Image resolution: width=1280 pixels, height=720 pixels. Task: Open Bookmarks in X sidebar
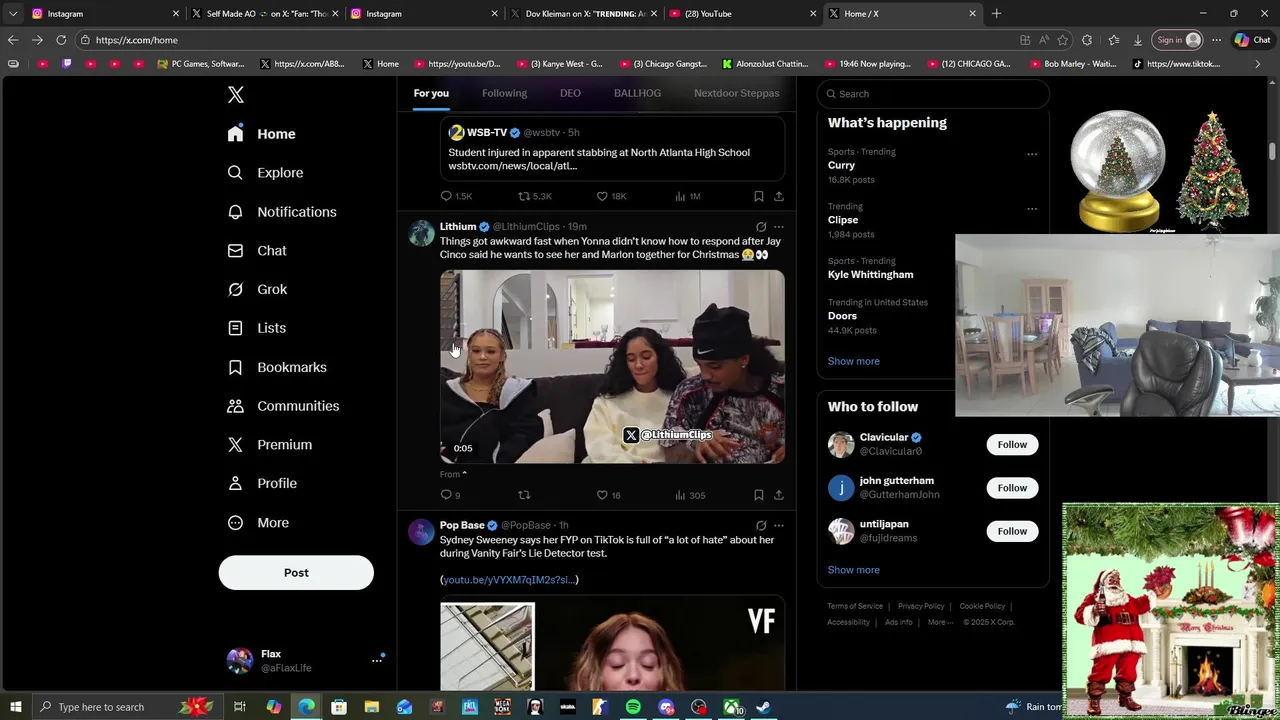[x=277, y=367]
